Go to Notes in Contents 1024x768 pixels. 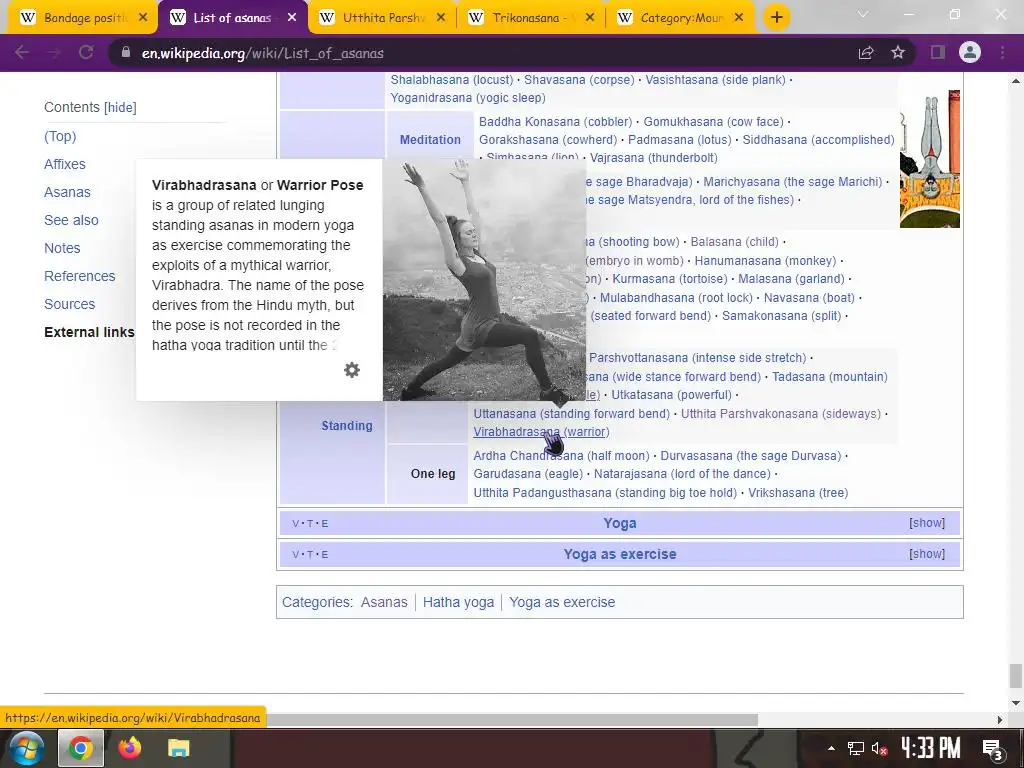pos(62,248)
